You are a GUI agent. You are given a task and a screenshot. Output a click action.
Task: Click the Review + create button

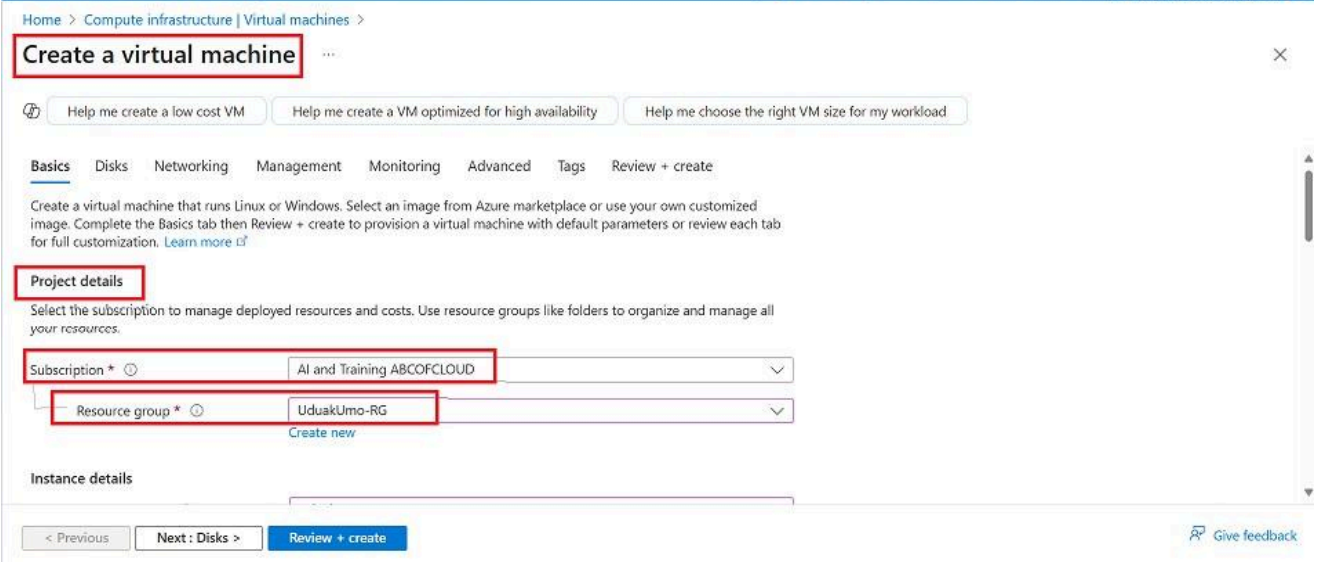coord(337,538)
